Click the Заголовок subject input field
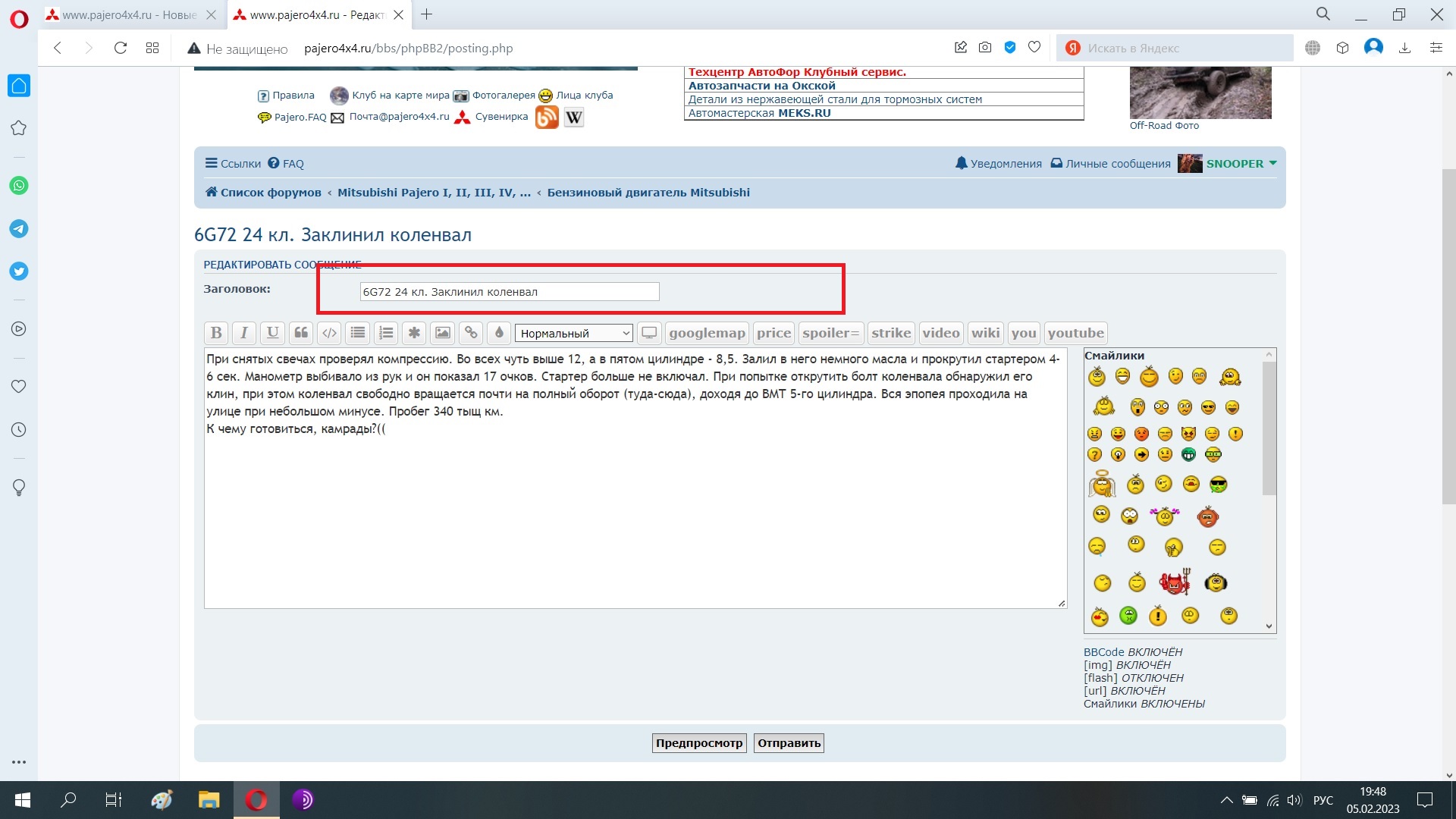This screenshot has height=819, width=1456. tap(510, 292)
